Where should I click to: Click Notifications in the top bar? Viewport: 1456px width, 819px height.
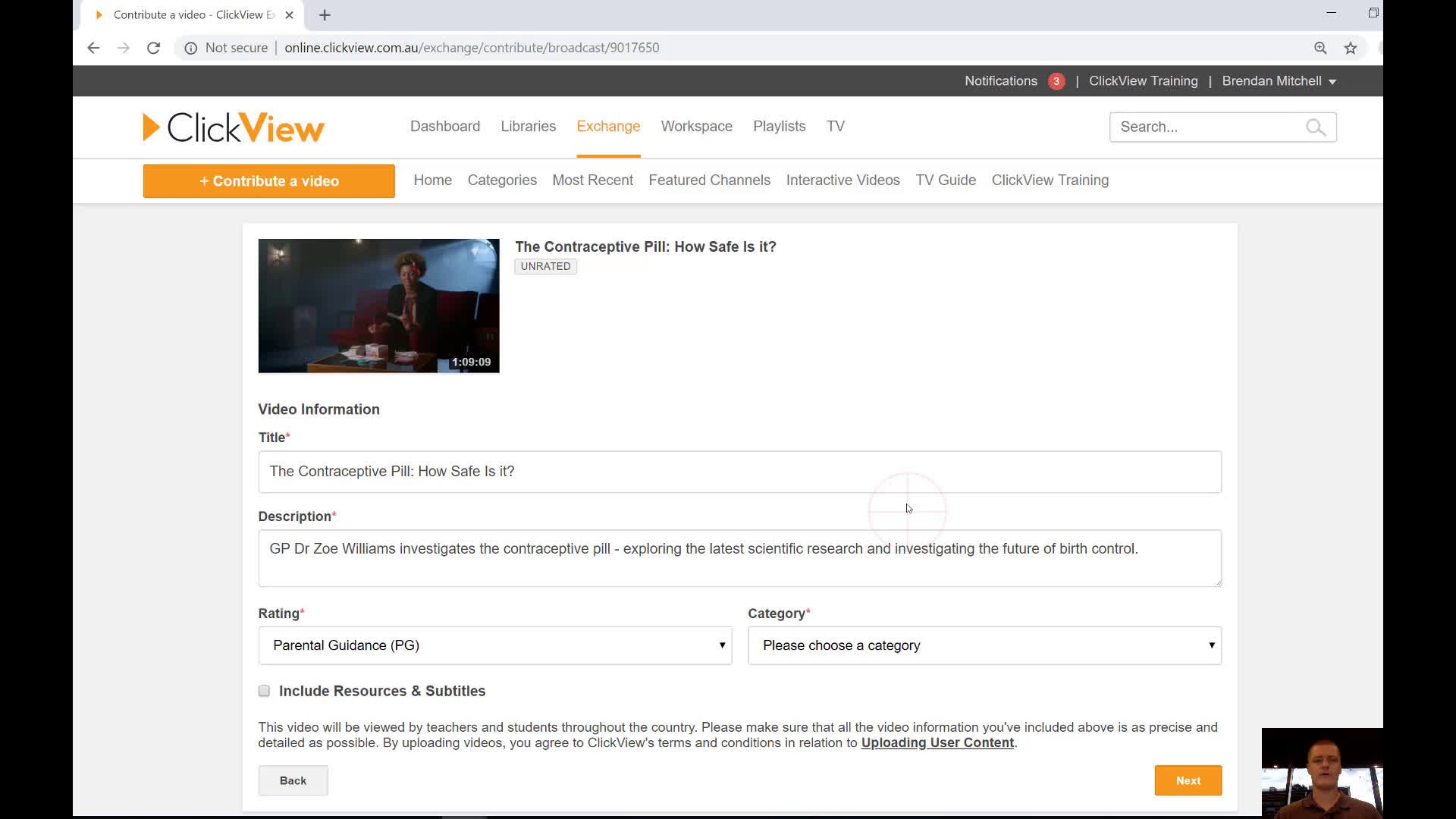1001,81
